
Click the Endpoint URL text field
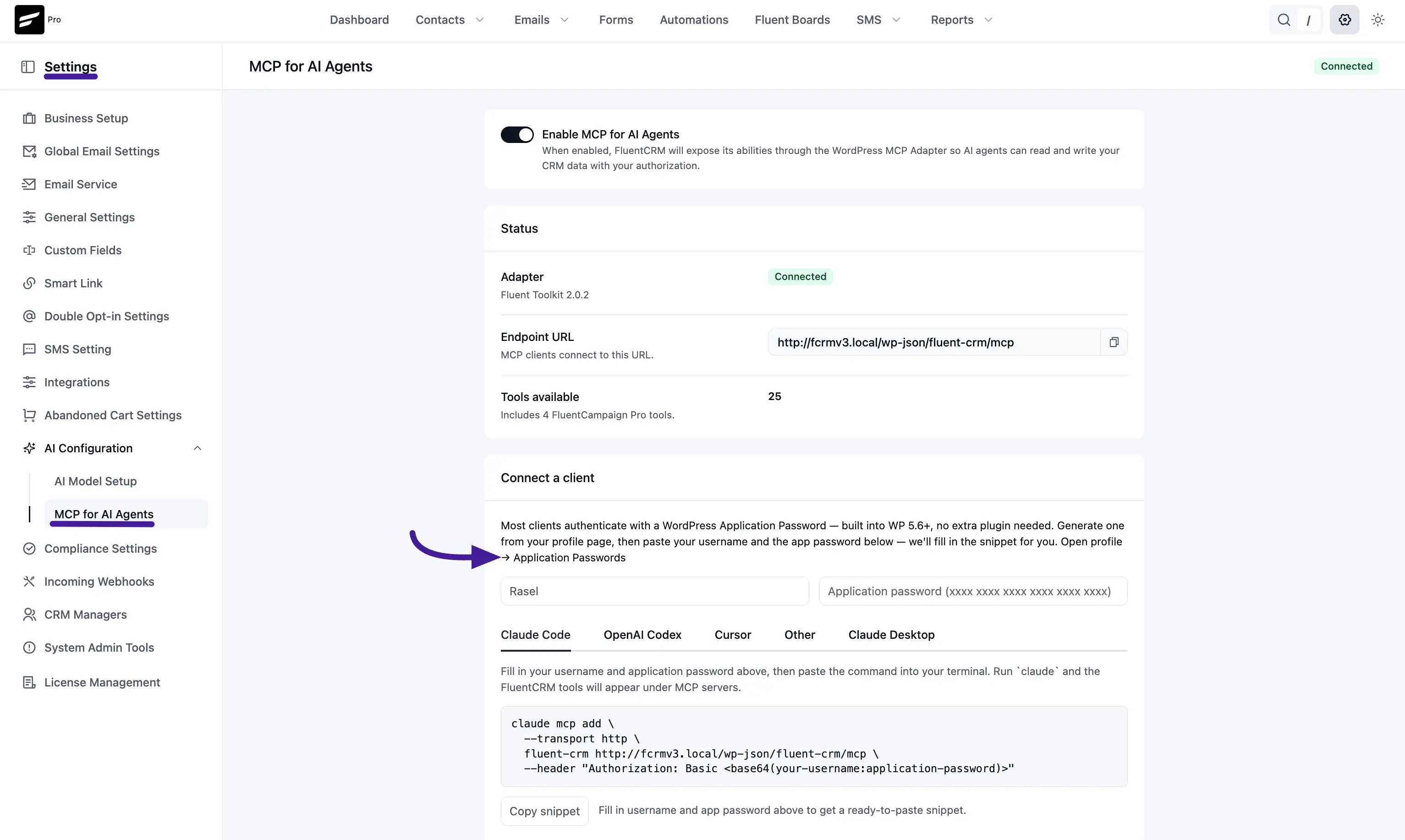[934, 342]
